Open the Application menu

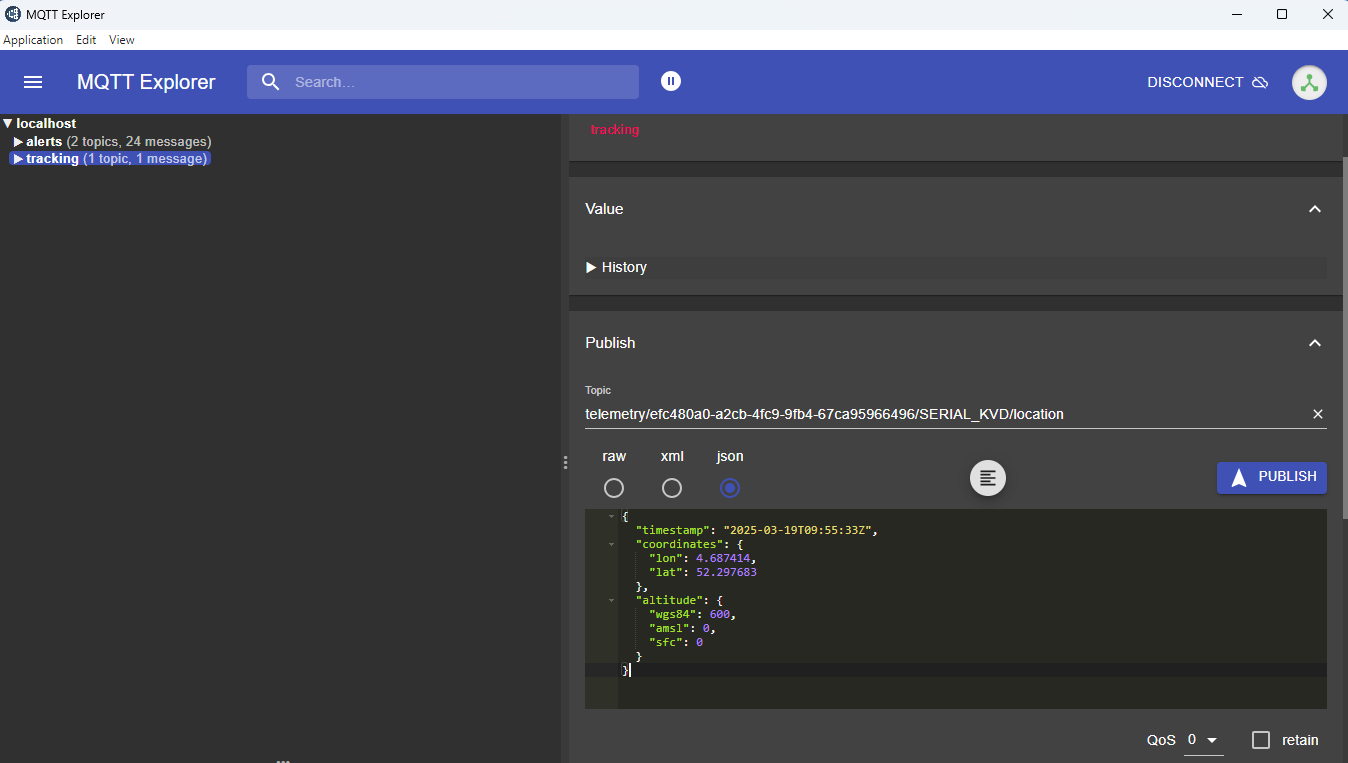point(33,40)
